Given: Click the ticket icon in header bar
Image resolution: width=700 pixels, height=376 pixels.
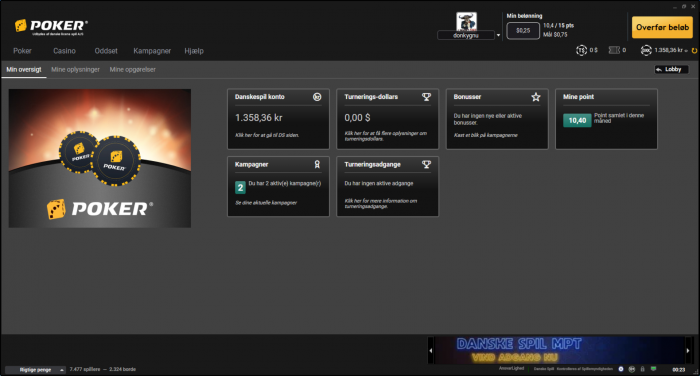Looking at the screenshot, I should (614, 50).
